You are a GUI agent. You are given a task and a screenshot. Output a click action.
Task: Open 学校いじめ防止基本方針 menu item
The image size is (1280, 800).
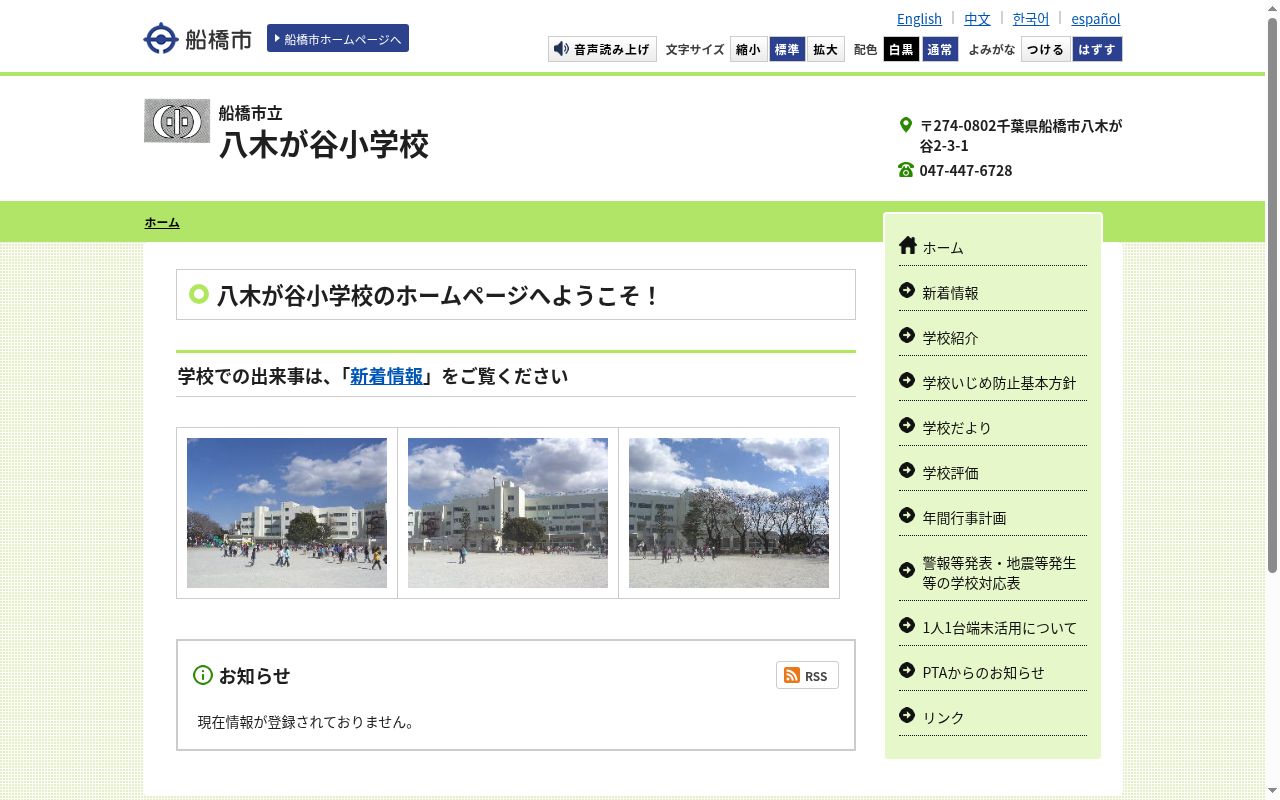(999, 383)
